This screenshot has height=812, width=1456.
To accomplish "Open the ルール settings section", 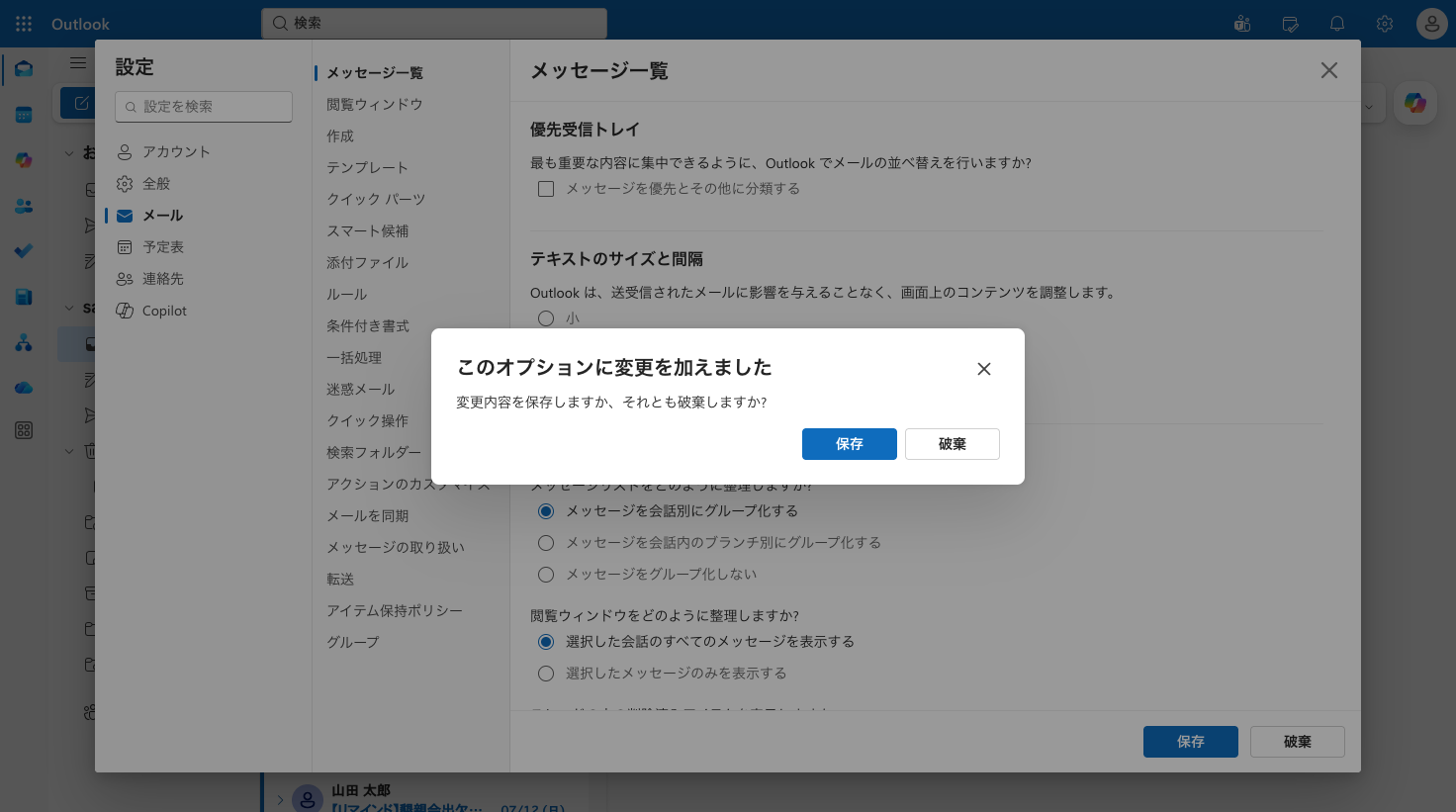I will point(346,295).
